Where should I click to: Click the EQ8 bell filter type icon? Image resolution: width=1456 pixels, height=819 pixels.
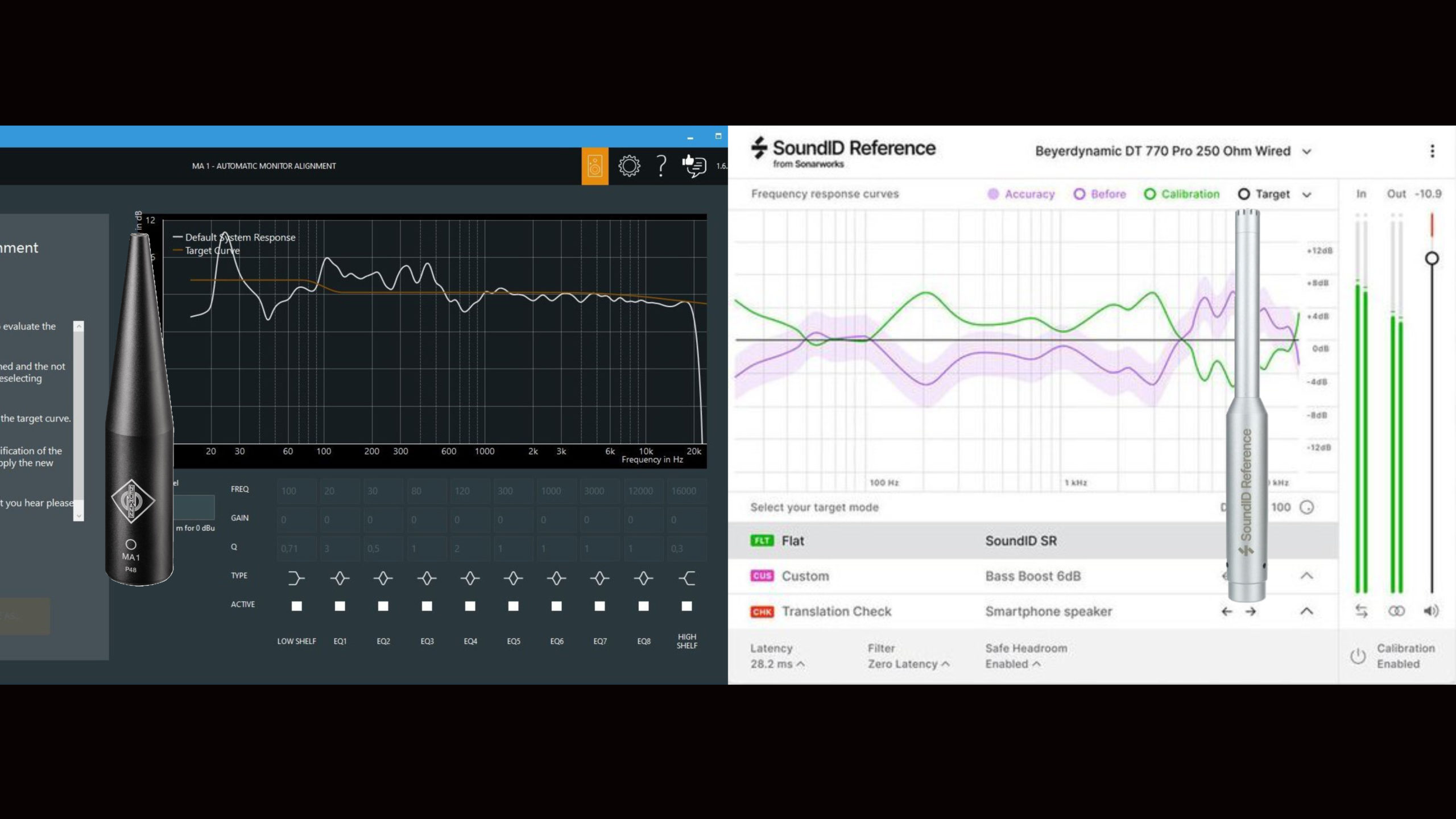643,578
